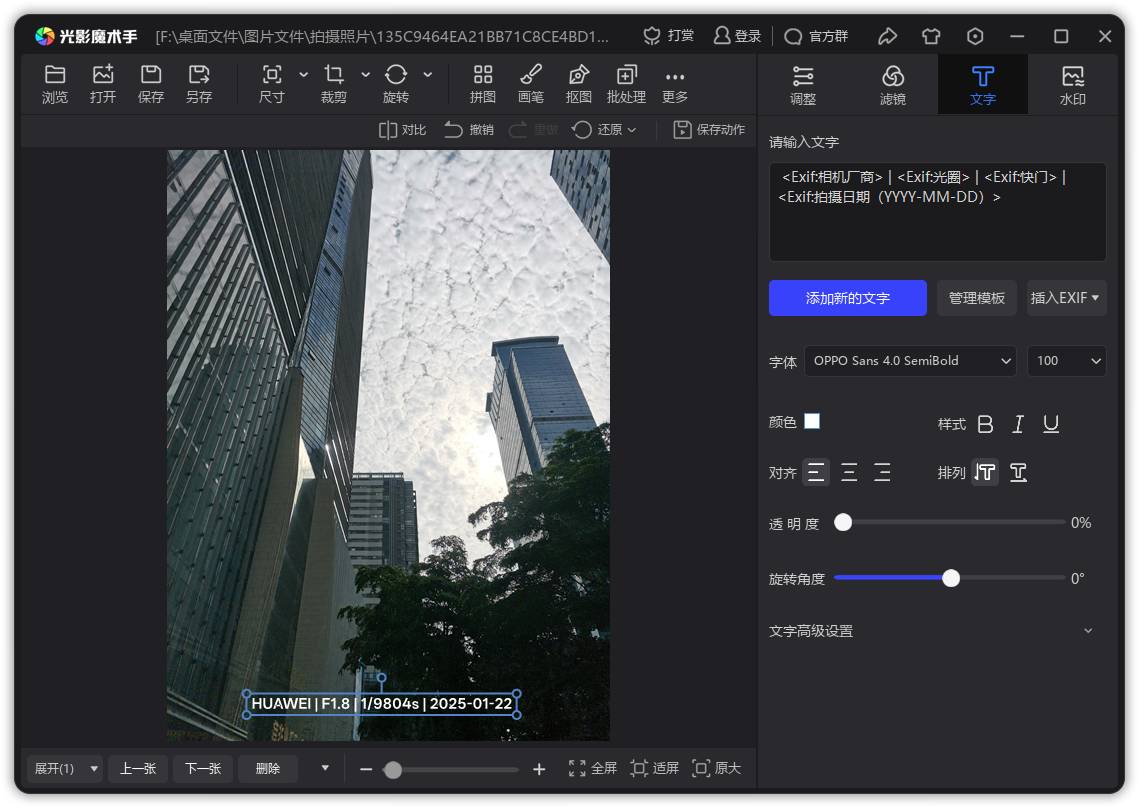Switch to the 滤镜 filter tab

pyautogui.click(x=892, y=85)
